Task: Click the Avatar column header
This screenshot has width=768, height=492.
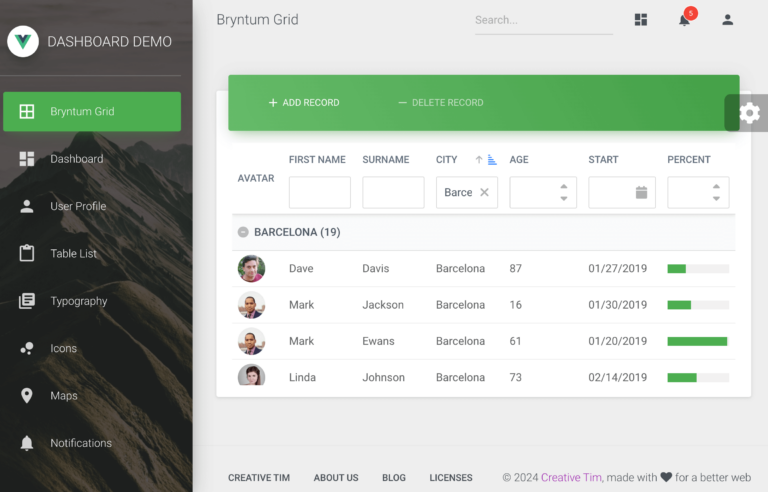Action: coord(256,178)
